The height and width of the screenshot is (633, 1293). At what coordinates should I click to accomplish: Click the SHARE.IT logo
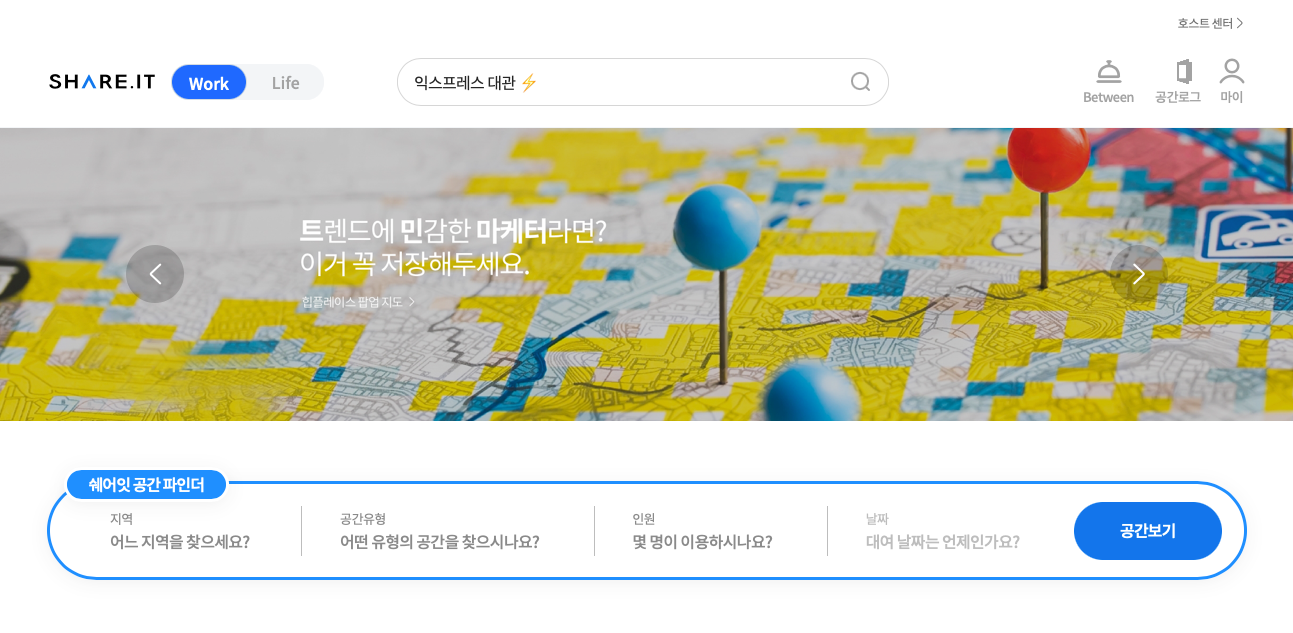coord(102,82)
